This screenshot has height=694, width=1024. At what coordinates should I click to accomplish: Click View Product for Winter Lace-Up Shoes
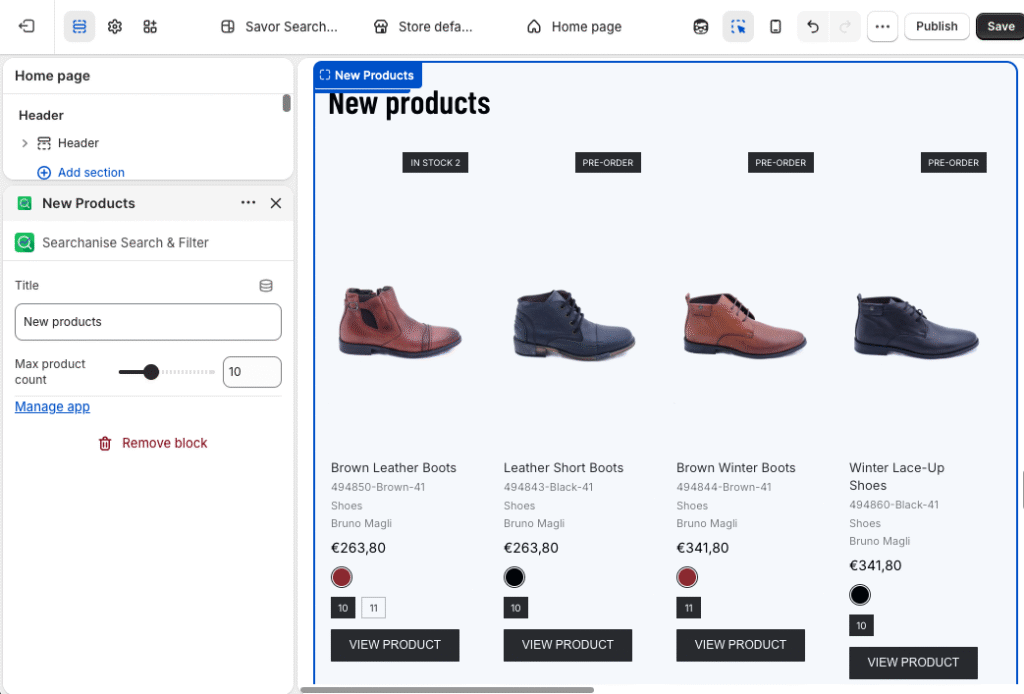tap(913, 663)
